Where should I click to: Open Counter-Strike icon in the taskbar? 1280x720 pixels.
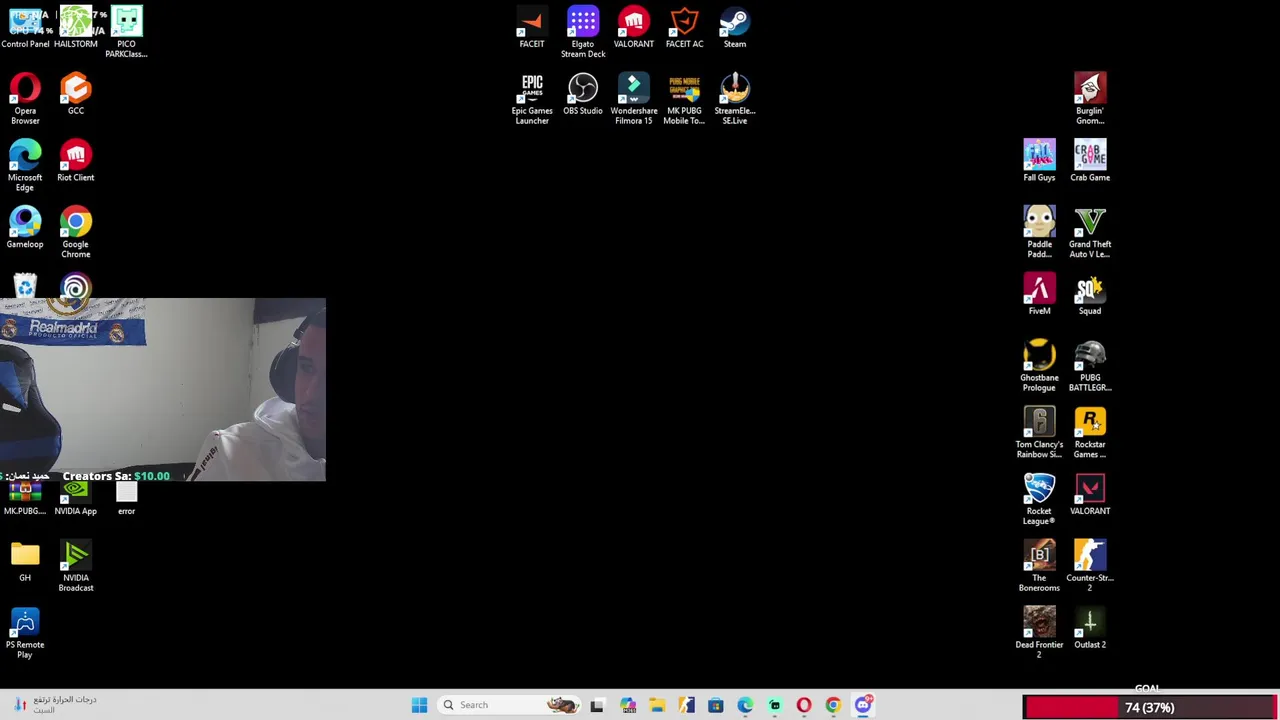coord(686,705)
